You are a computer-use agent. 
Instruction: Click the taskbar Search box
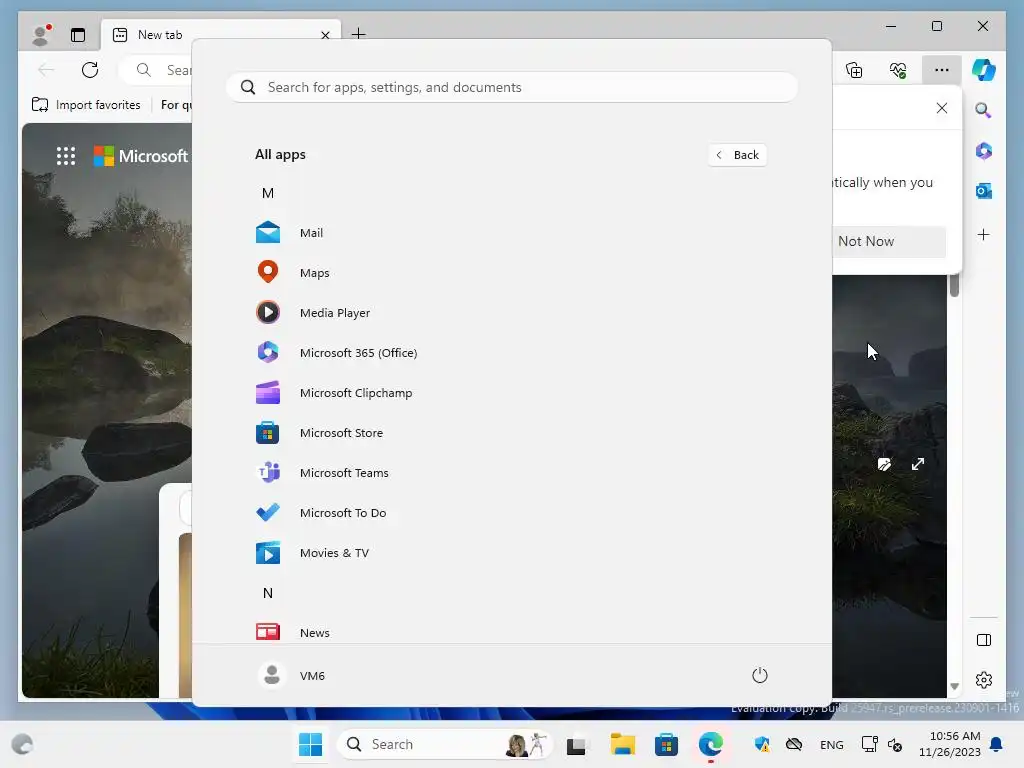pyautogui.click(x=445, y=744)
